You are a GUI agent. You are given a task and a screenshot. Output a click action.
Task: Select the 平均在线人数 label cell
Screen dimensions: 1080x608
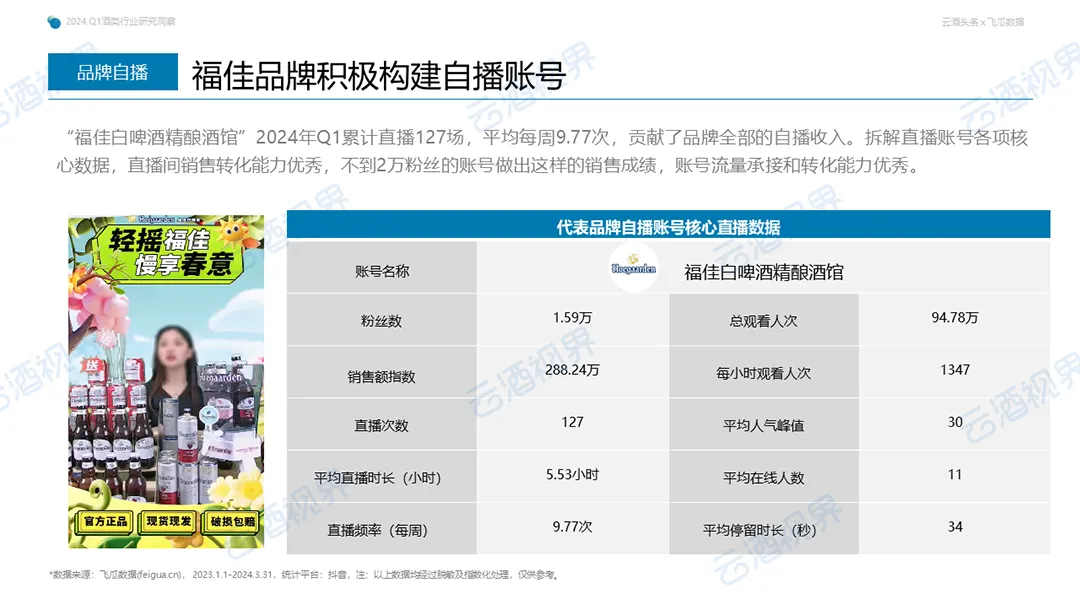[x=763, y=477]
